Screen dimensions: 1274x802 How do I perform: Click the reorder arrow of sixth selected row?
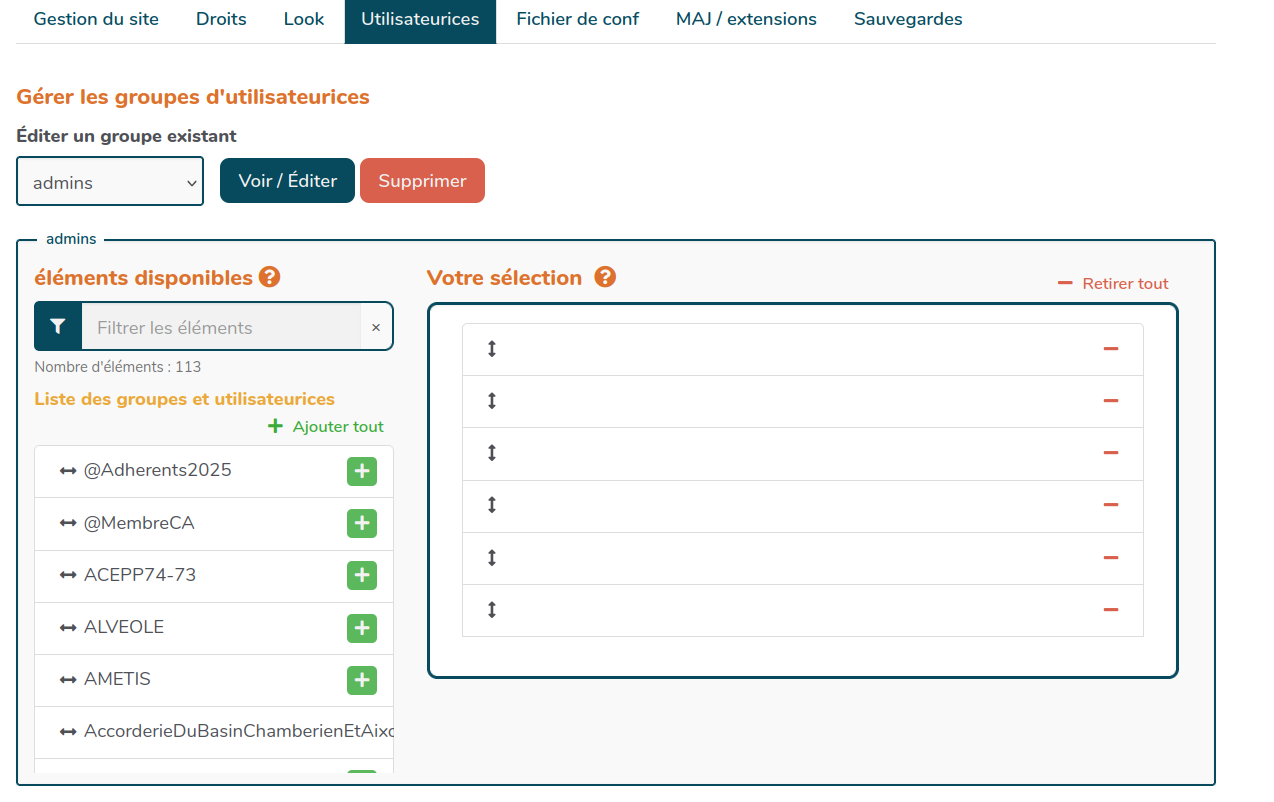492,610
